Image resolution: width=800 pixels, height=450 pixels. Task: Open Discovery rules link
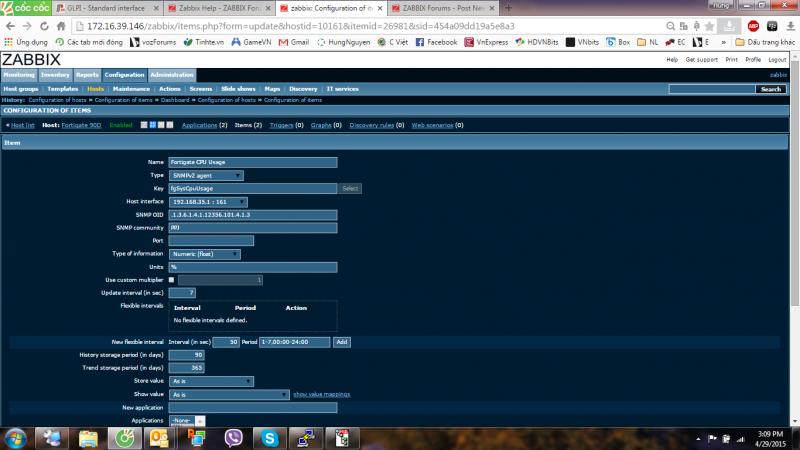tap(371, 125)
